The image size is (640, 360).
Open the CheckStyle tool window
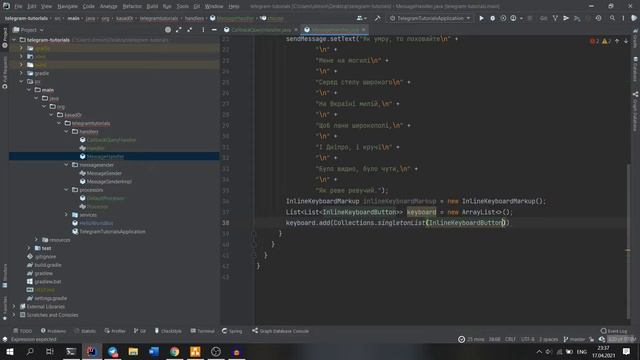(x=168, y=331)
